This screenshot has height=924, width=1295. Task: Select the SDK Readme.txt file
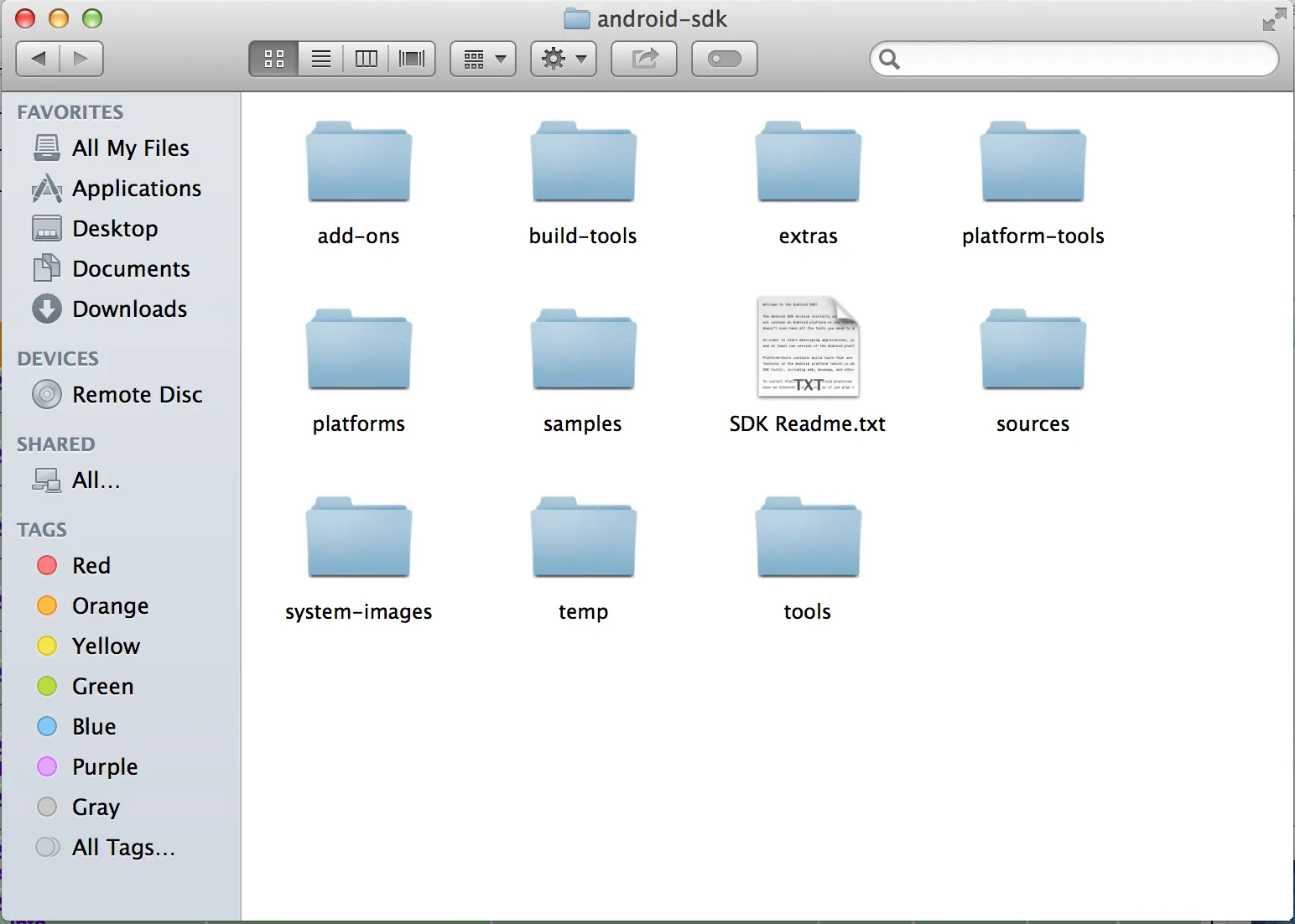point(809,347)
